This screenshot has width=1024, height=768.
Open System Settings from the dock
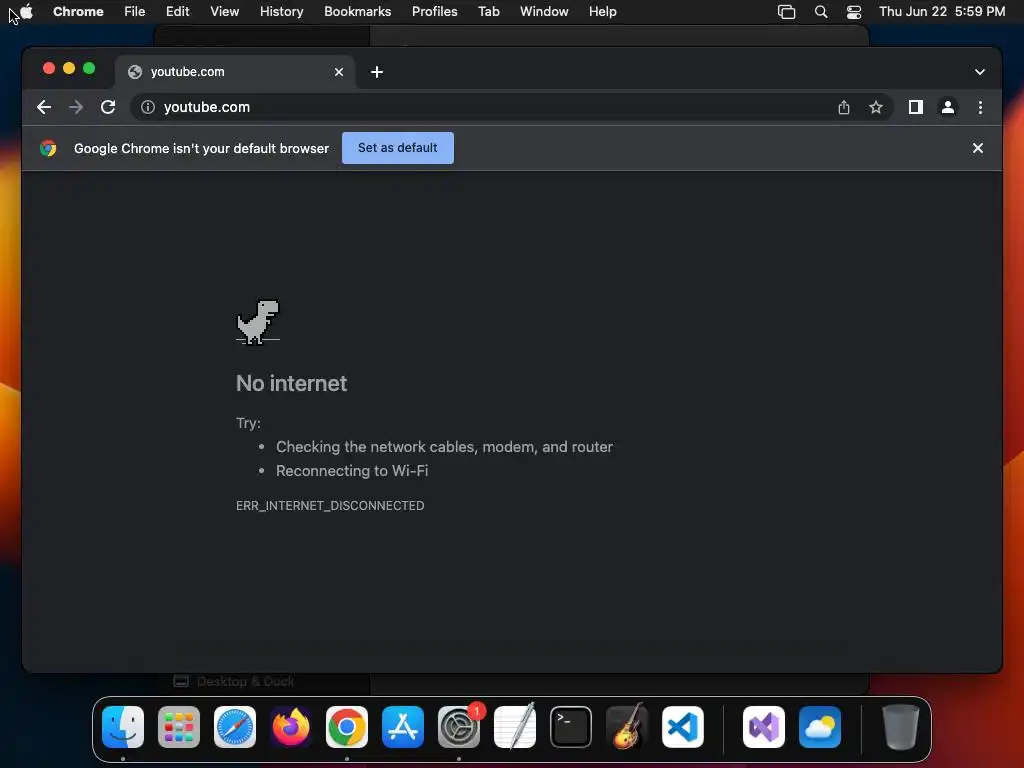click(459, 727)
